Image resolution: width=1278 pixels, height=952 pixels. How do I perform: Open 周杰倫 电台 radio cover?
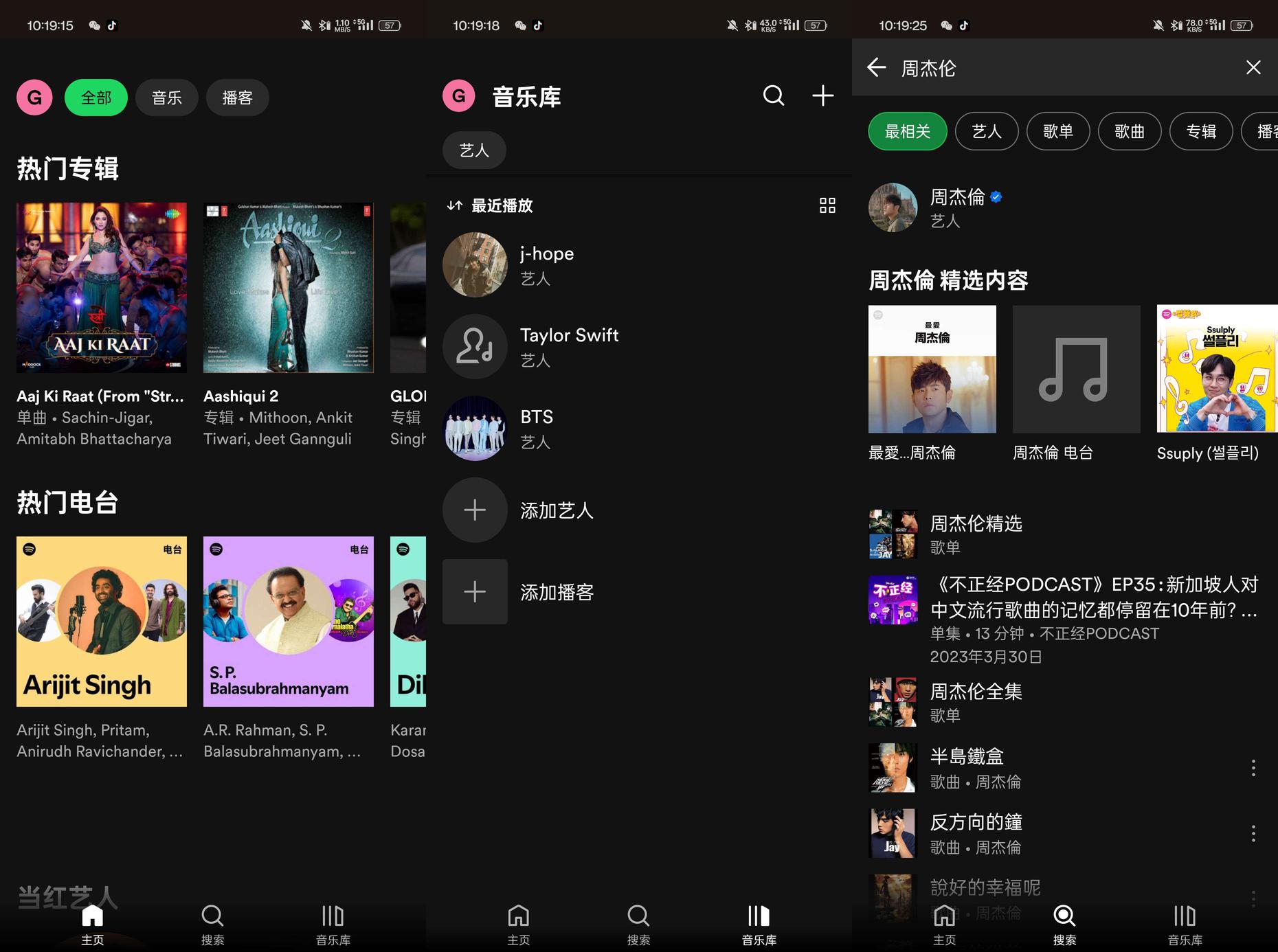tap(1077, 370)
